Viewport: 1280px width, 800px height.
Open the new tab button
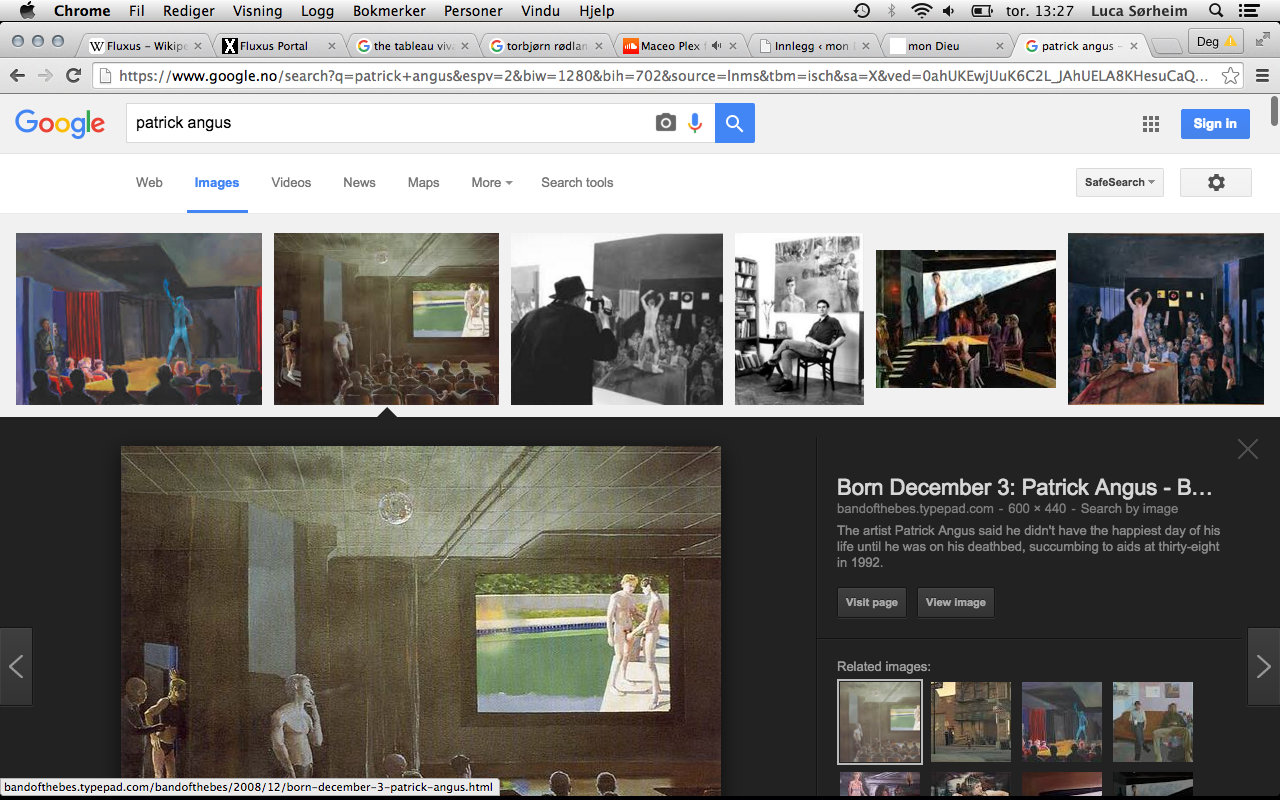[x=1165, y=46]
